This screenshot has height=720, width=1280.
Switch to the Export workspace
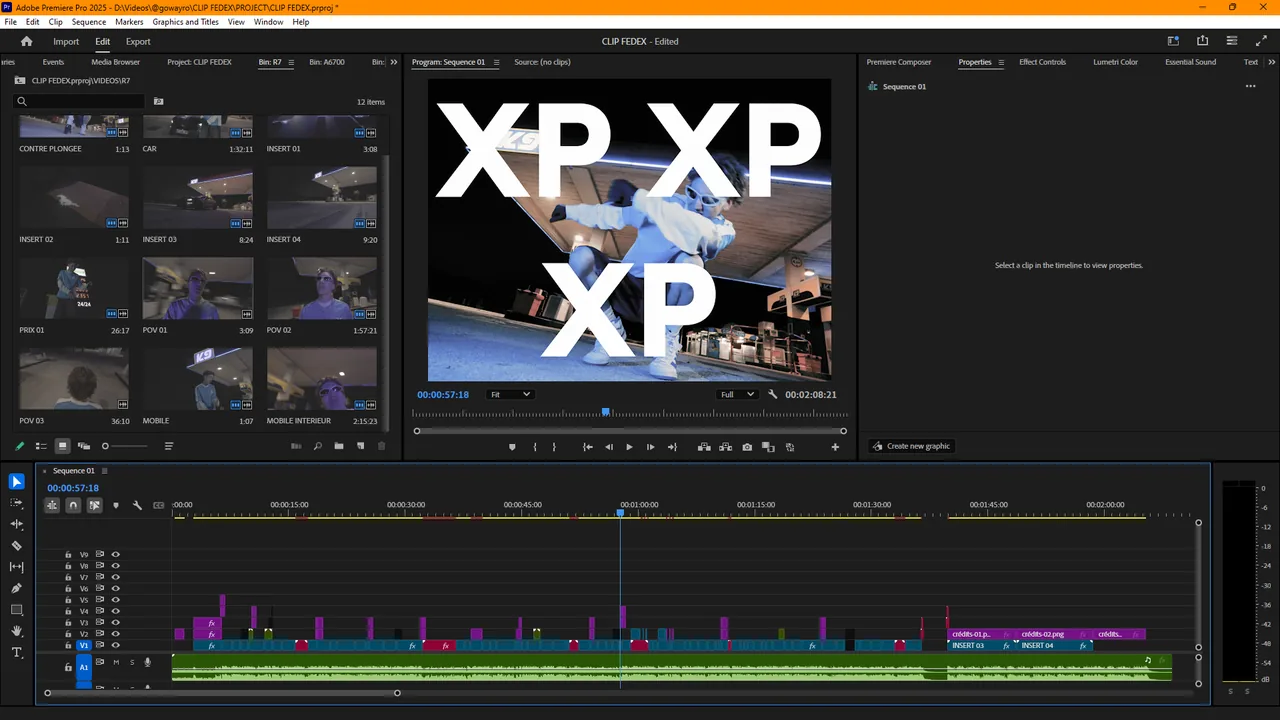[138, 41]
